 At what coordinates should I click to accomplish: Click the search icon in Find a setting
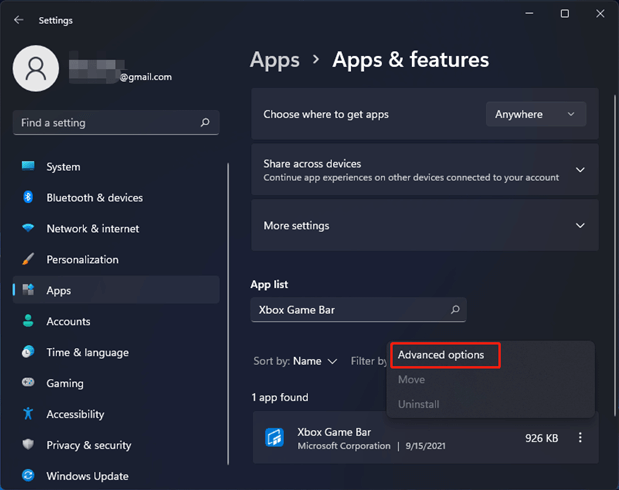pos(205,122)
